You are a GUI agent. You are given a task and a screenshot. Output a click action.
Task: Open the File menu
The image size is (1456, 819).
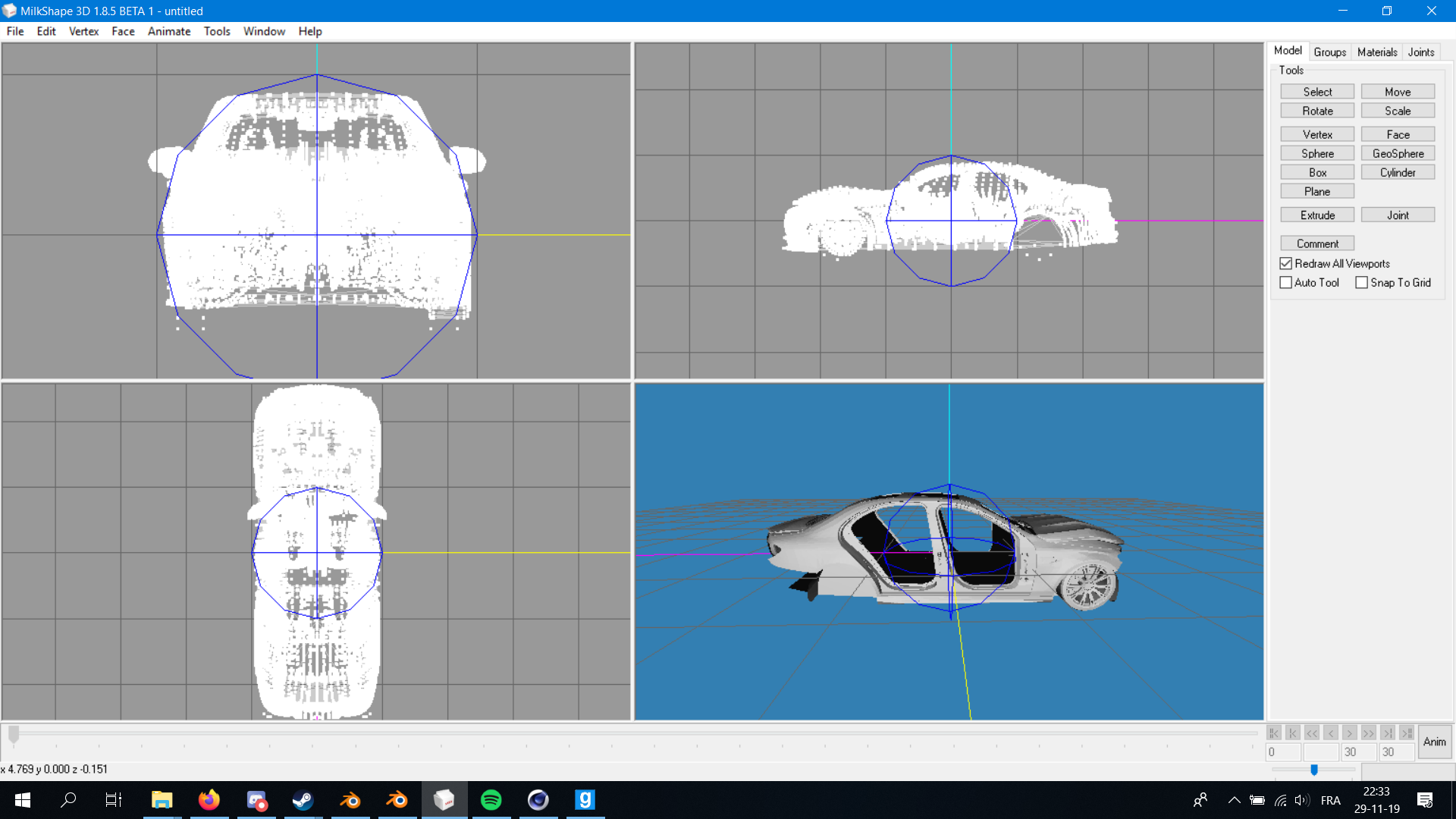(15, 31)
